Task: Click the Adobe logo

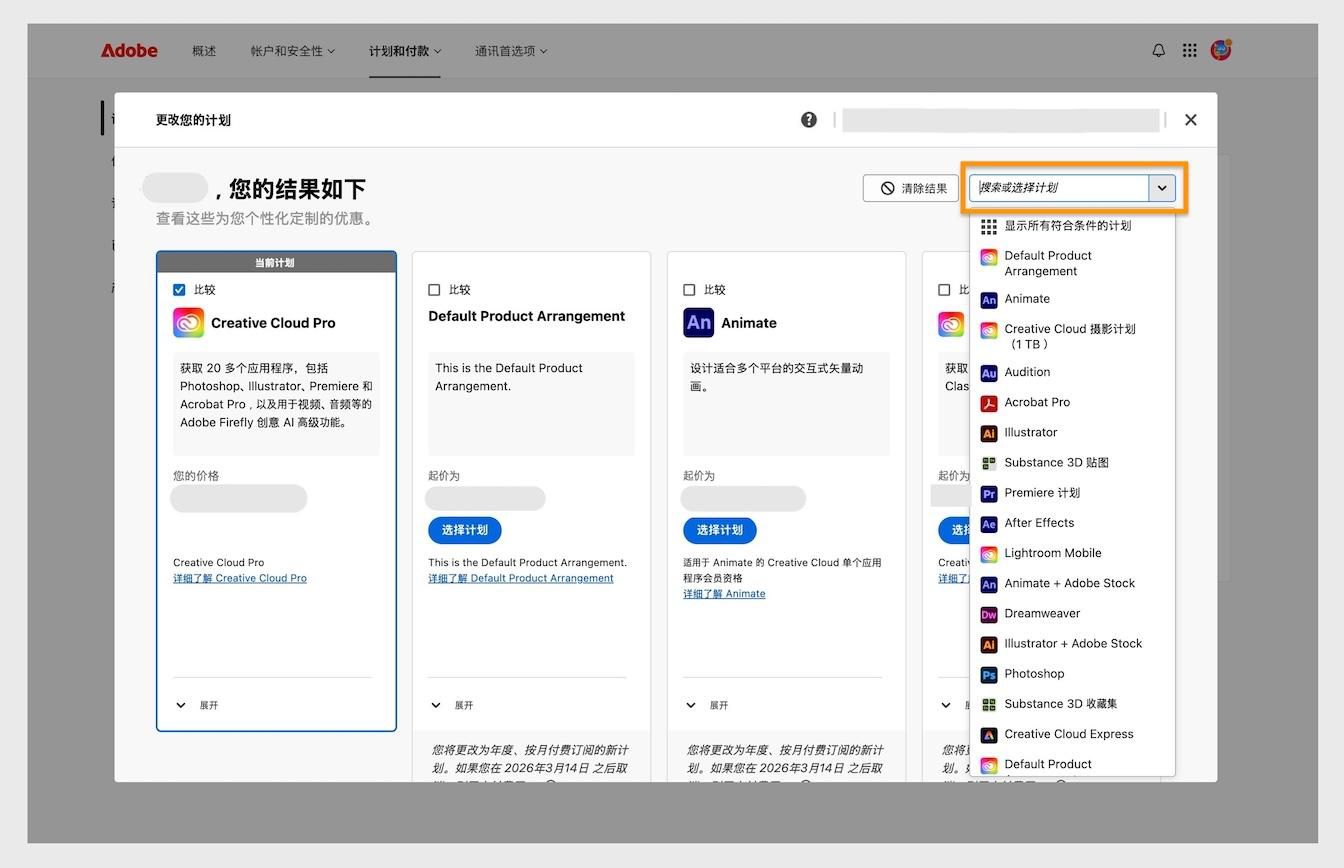Action: pos(129,51)
